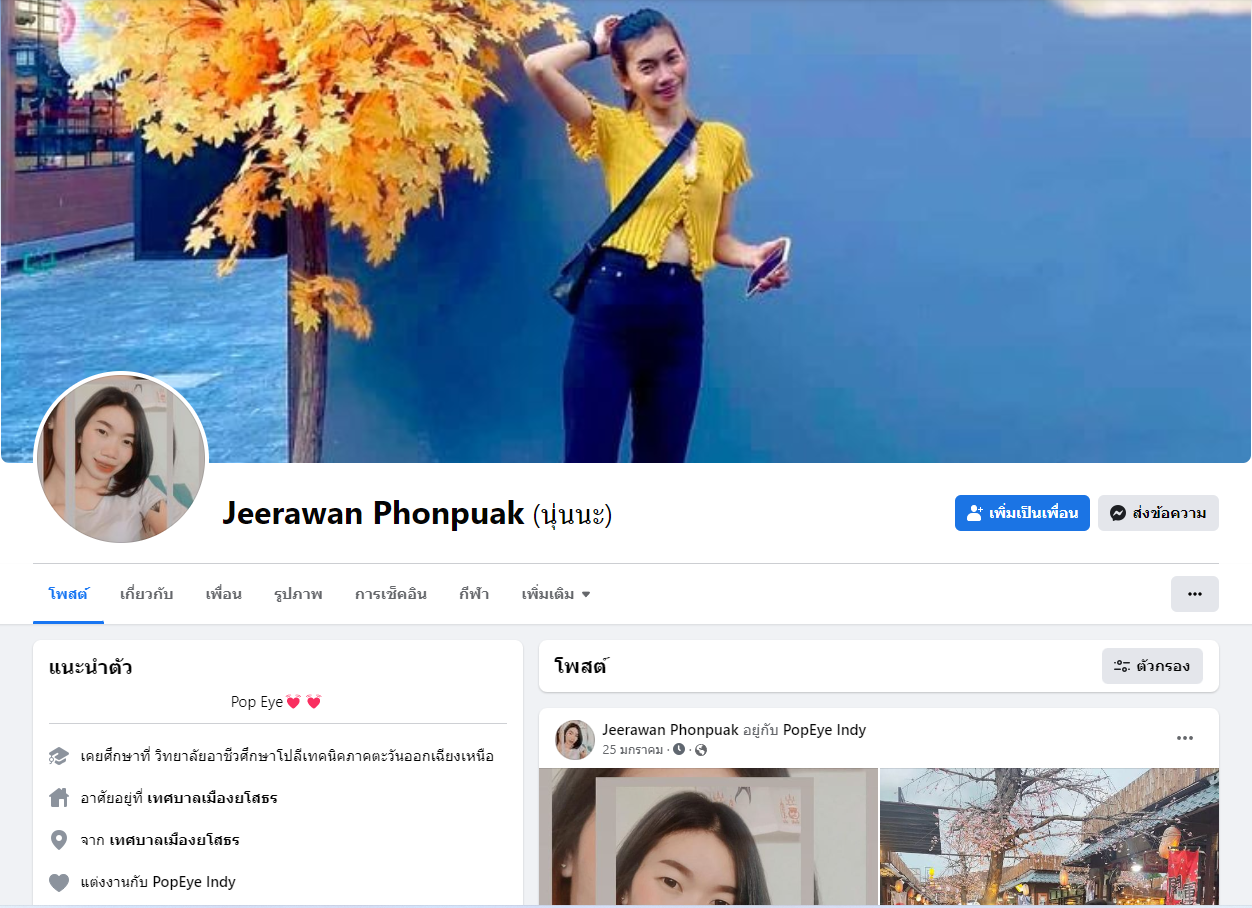
Task: Click the heart relationship status icon
Action: 59,882
